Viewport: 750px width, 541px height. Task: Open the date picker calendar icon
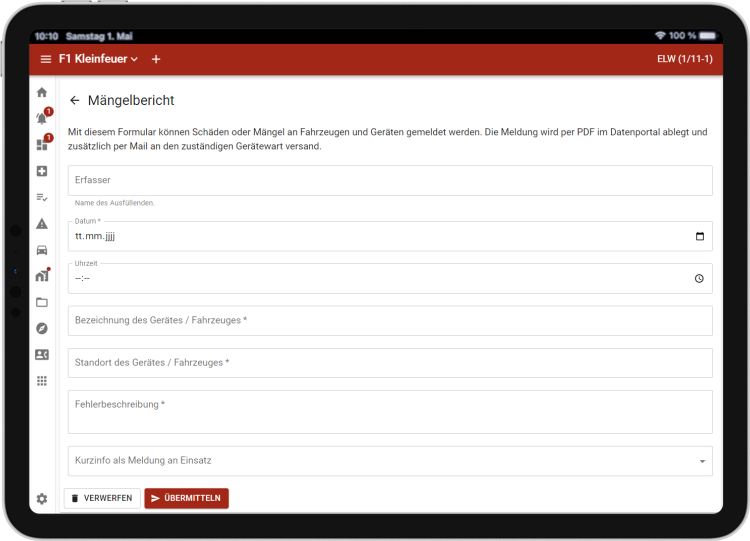click(x=699, y=237)
